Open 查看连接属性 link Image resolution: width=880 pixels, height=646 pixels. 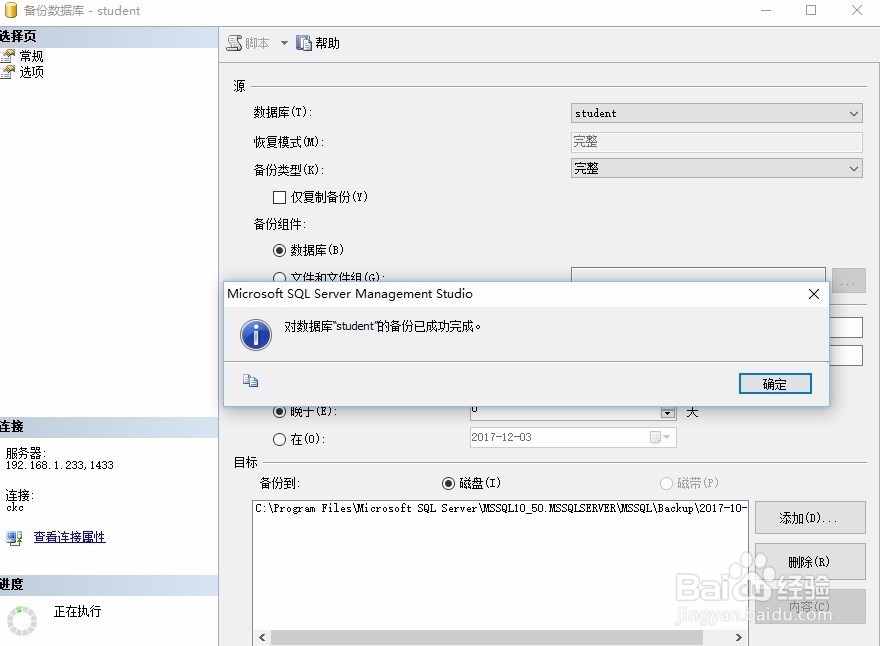pyautogui.click(x=70, y=537)
